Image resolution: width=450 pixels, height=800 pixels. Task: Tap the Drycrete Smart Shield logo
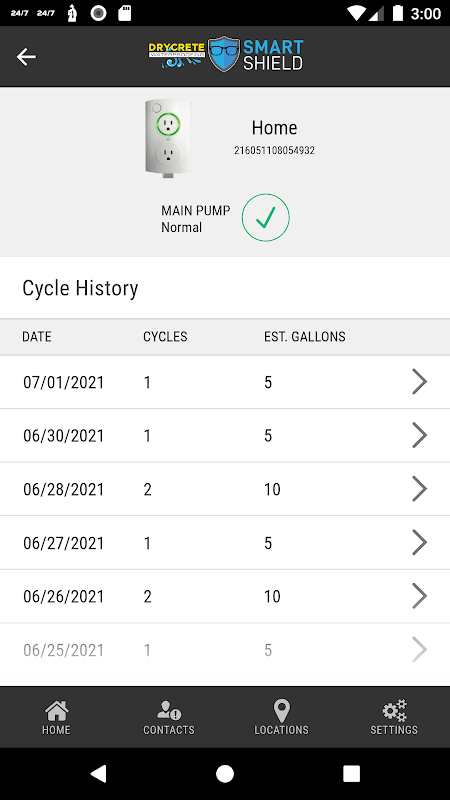[x=226, y=54]
